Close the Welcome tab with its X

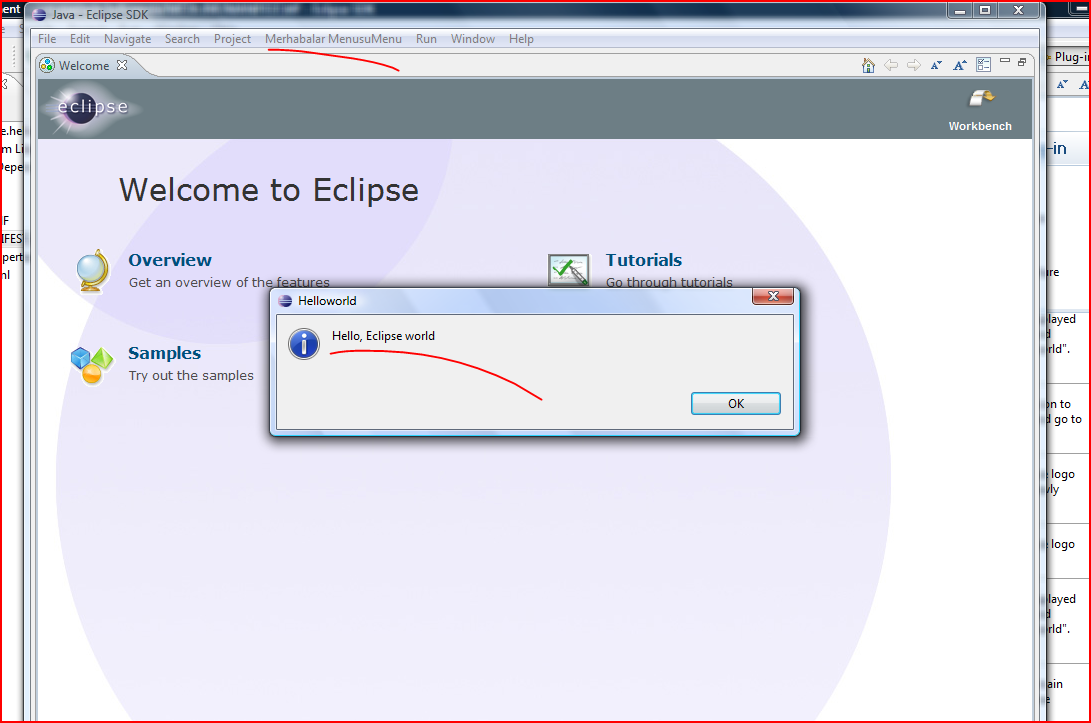(122, 65)
